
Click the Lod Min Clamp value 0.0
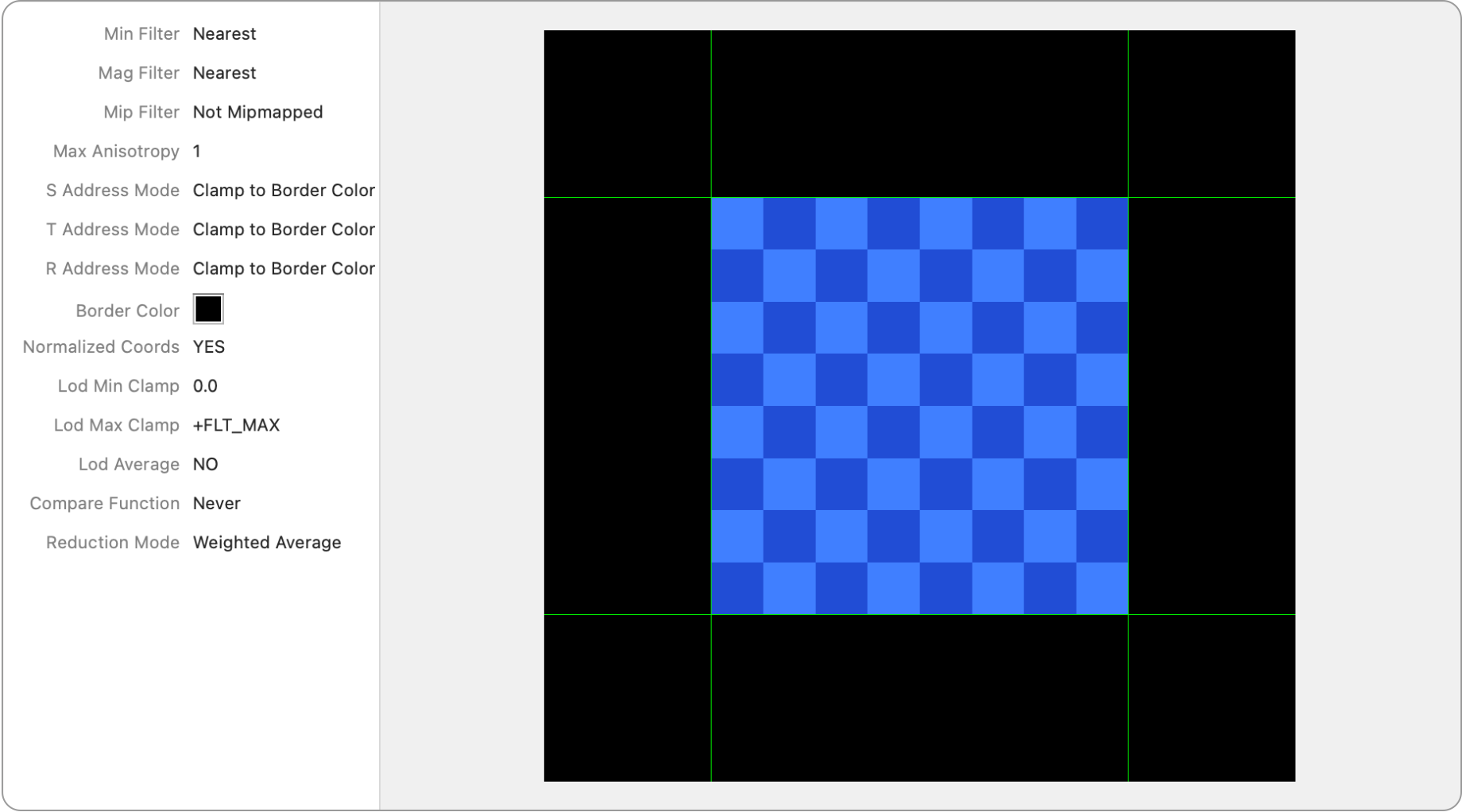pyautogui.click(x=205, y=386)
